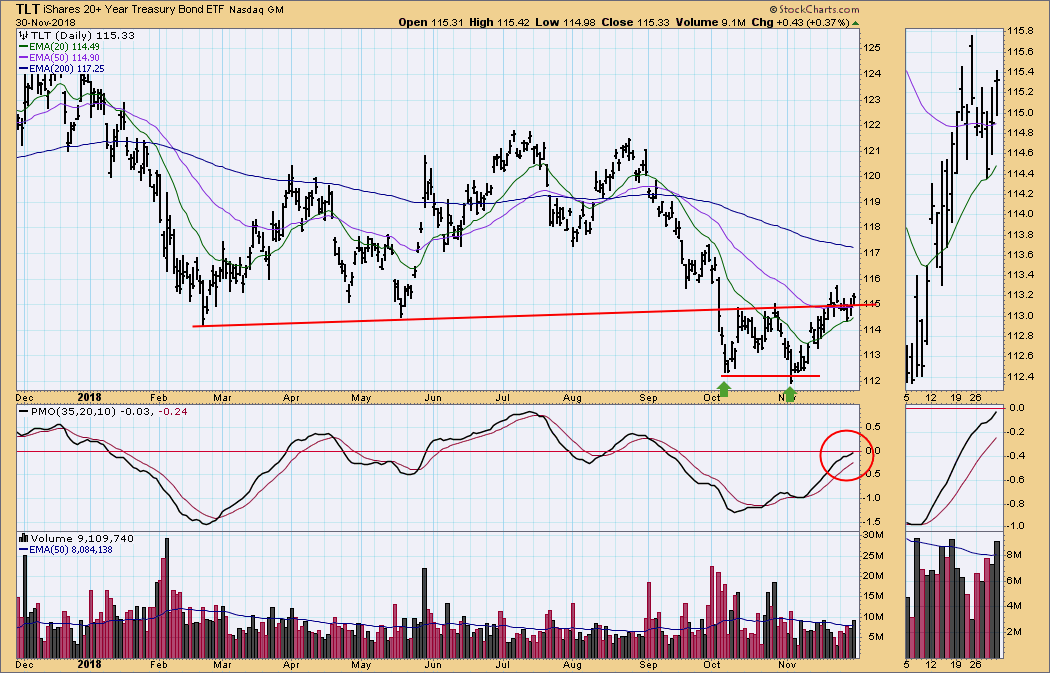This screenshot has height=673, width=1050.
Task: Click the 'Apr' month label under the price panel
Action: click(291, 398)
